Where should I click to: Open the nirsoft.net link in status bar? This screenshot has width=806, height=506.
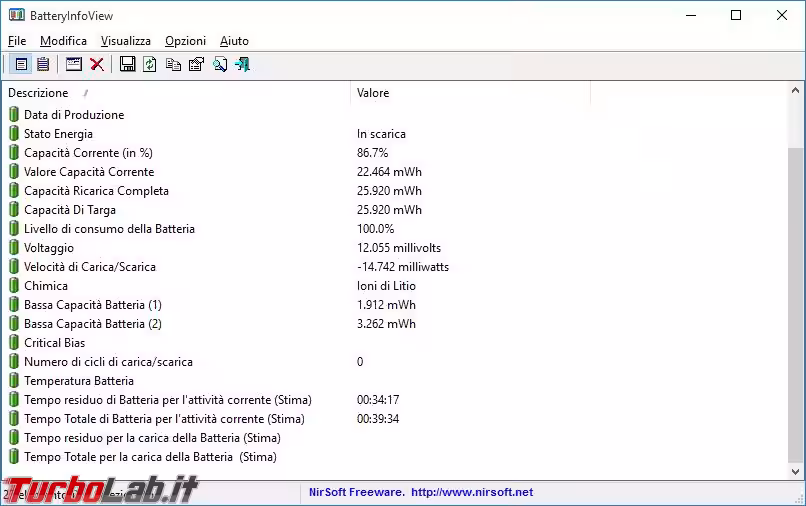click(x=471, y=492)
